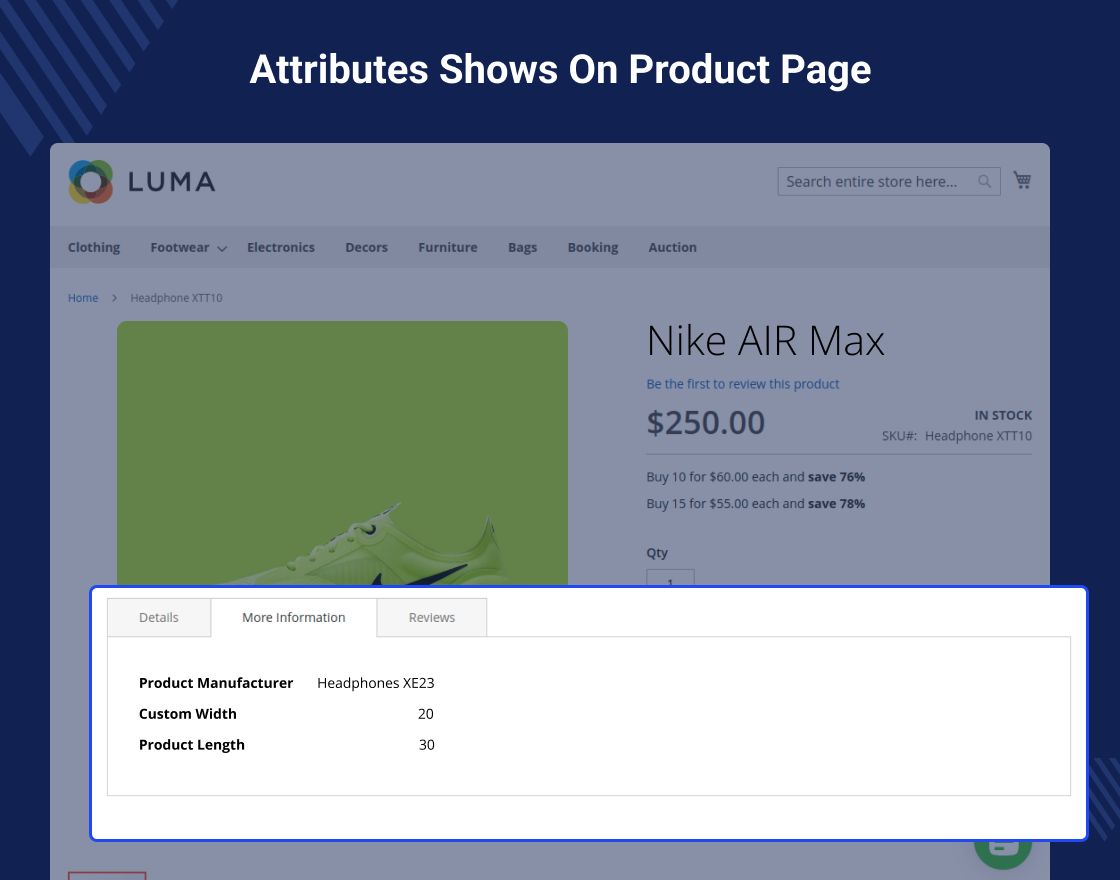Click the Product Manufacturer label
Screen dimensions: 1120x880
216,683
